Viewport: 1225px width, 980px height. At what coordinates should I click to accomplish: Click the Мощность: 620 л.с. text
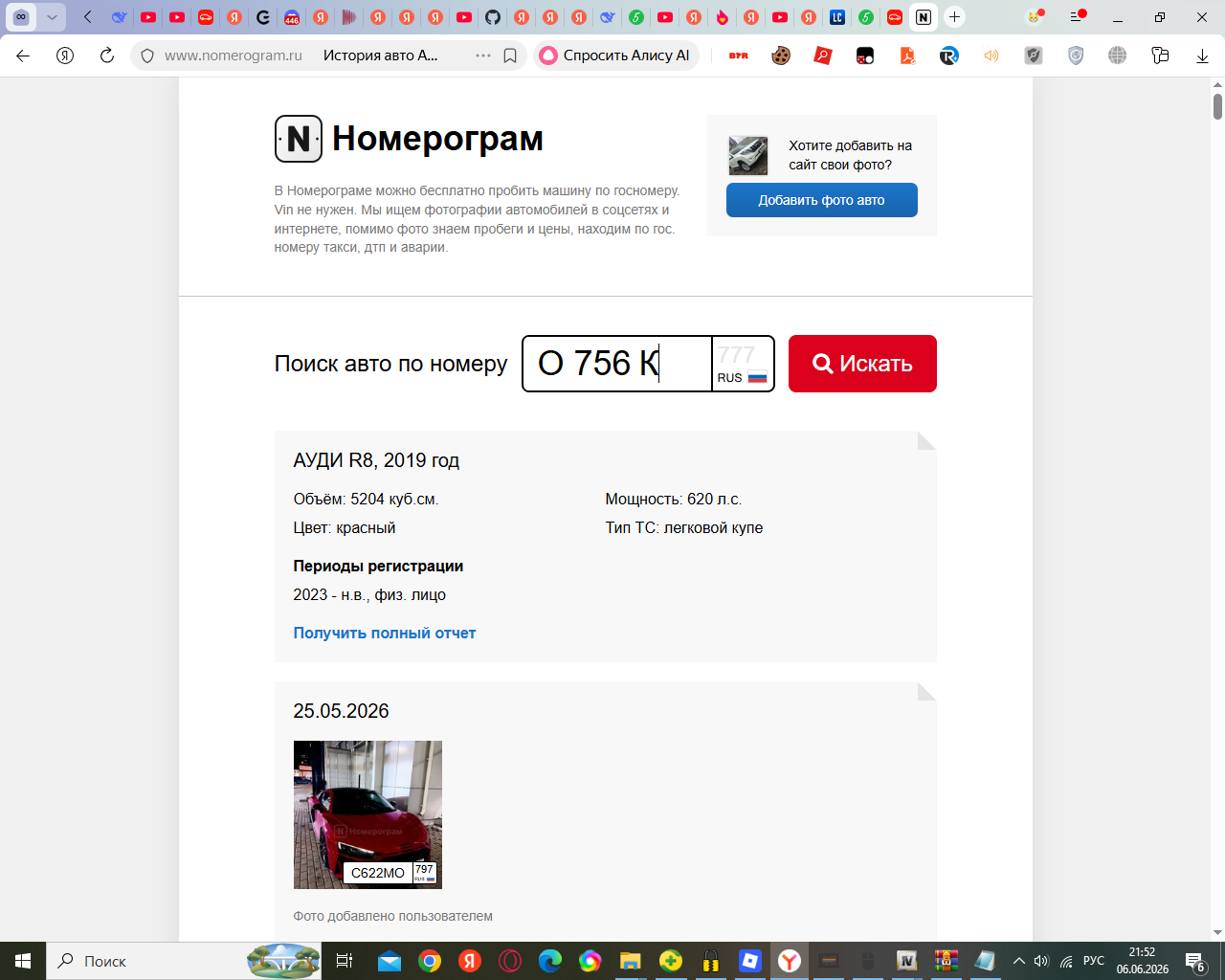[674, 499]
